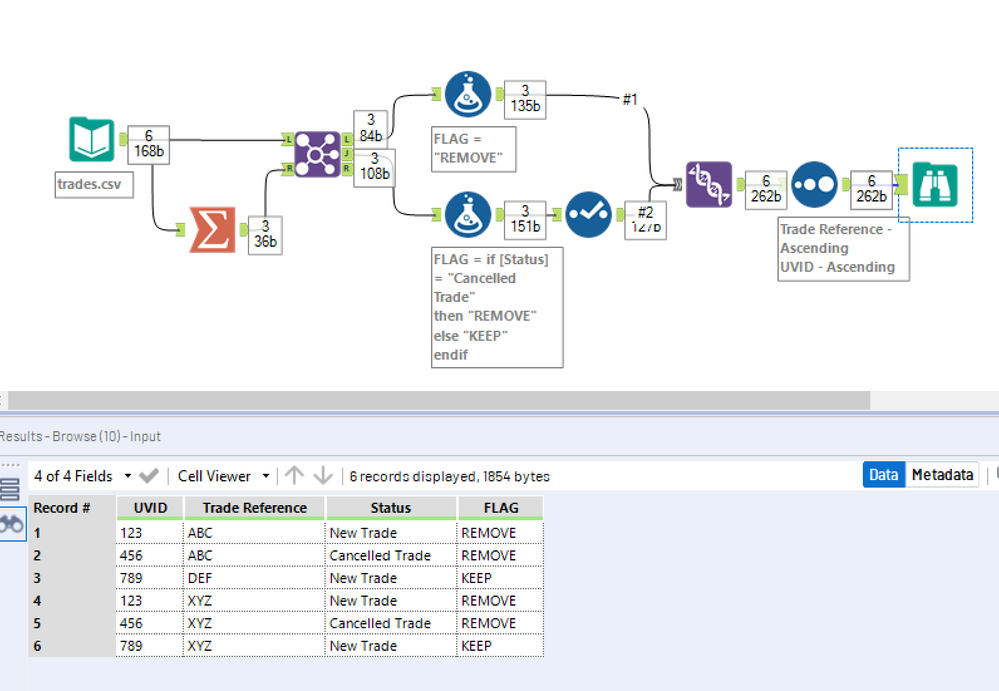Screen dimensions: 999x691
Task: Open the 4 of 4 Fields dropdown
Action: pyautogui.click(x=83, y=476)
